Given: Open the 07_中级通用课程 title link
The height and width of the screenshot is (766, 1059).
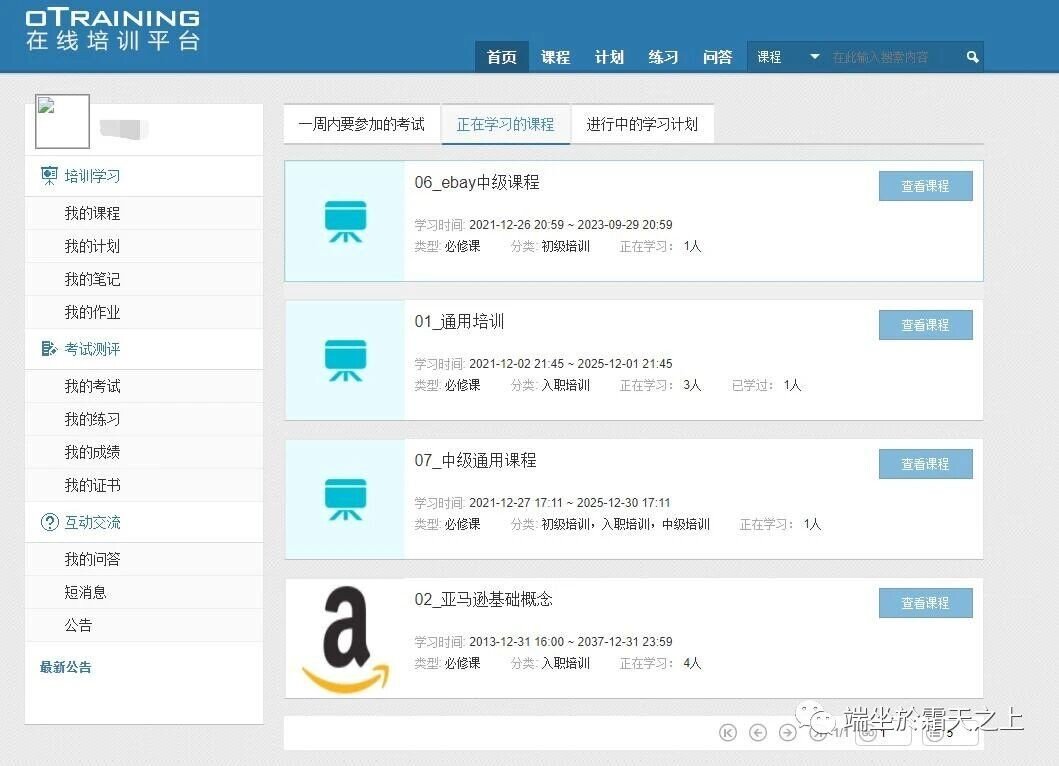Looking at the screenshot, I should 476,460.
